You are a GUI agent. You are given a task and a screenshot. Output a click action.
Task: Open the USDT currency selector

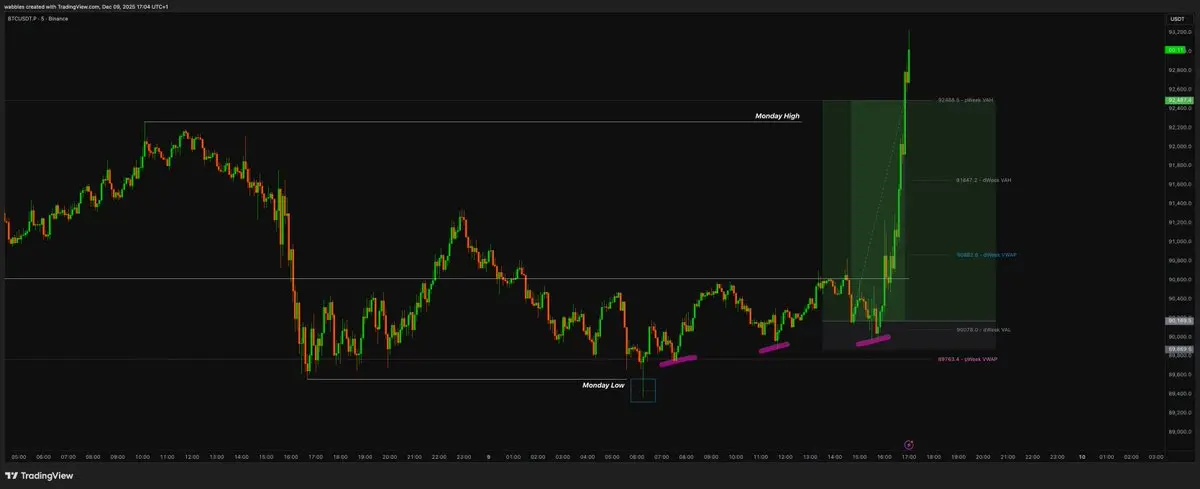(x=1176, y=18)
